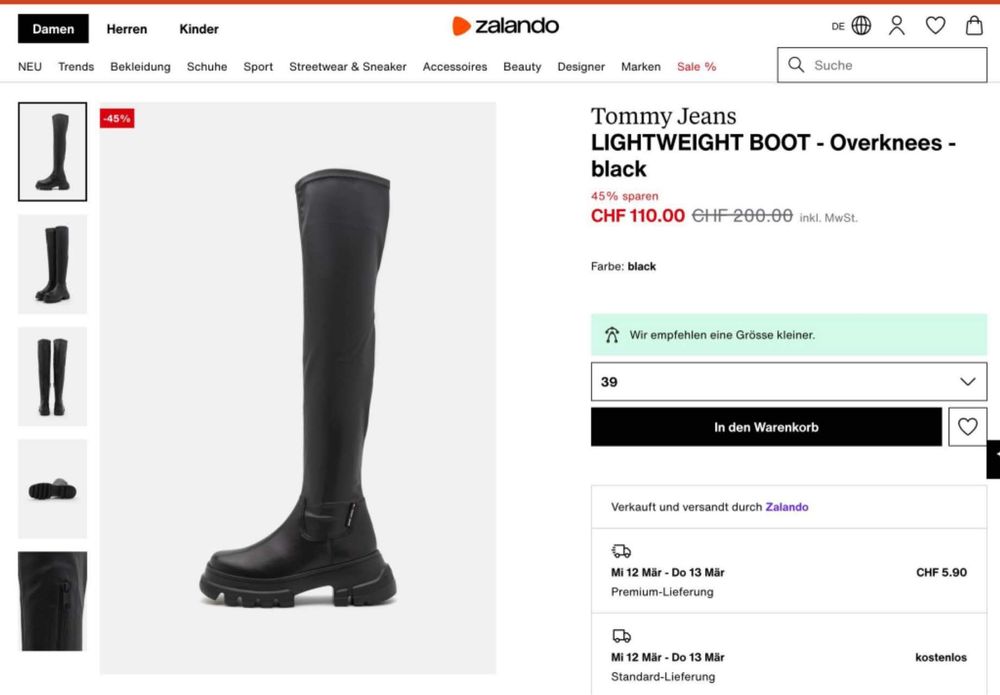Click In den Warenkorb button
The height and width of the screenshot is (695, 1000).
coord(766,427)
